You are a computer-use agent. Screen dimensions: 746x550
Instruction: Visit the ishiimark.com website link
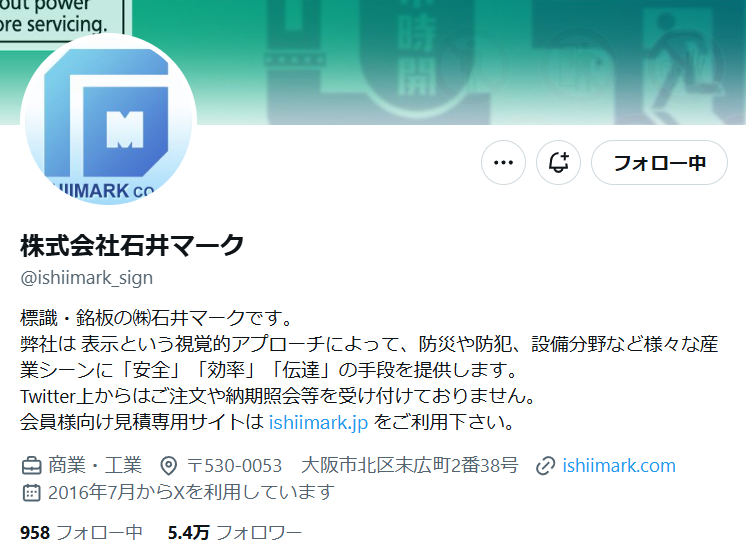tap(619, 465)
